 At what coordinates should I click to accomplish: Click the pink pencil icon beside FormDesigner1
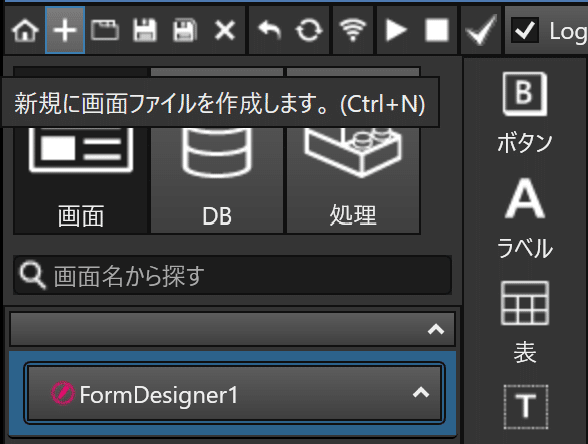click(x=62, y=393)
